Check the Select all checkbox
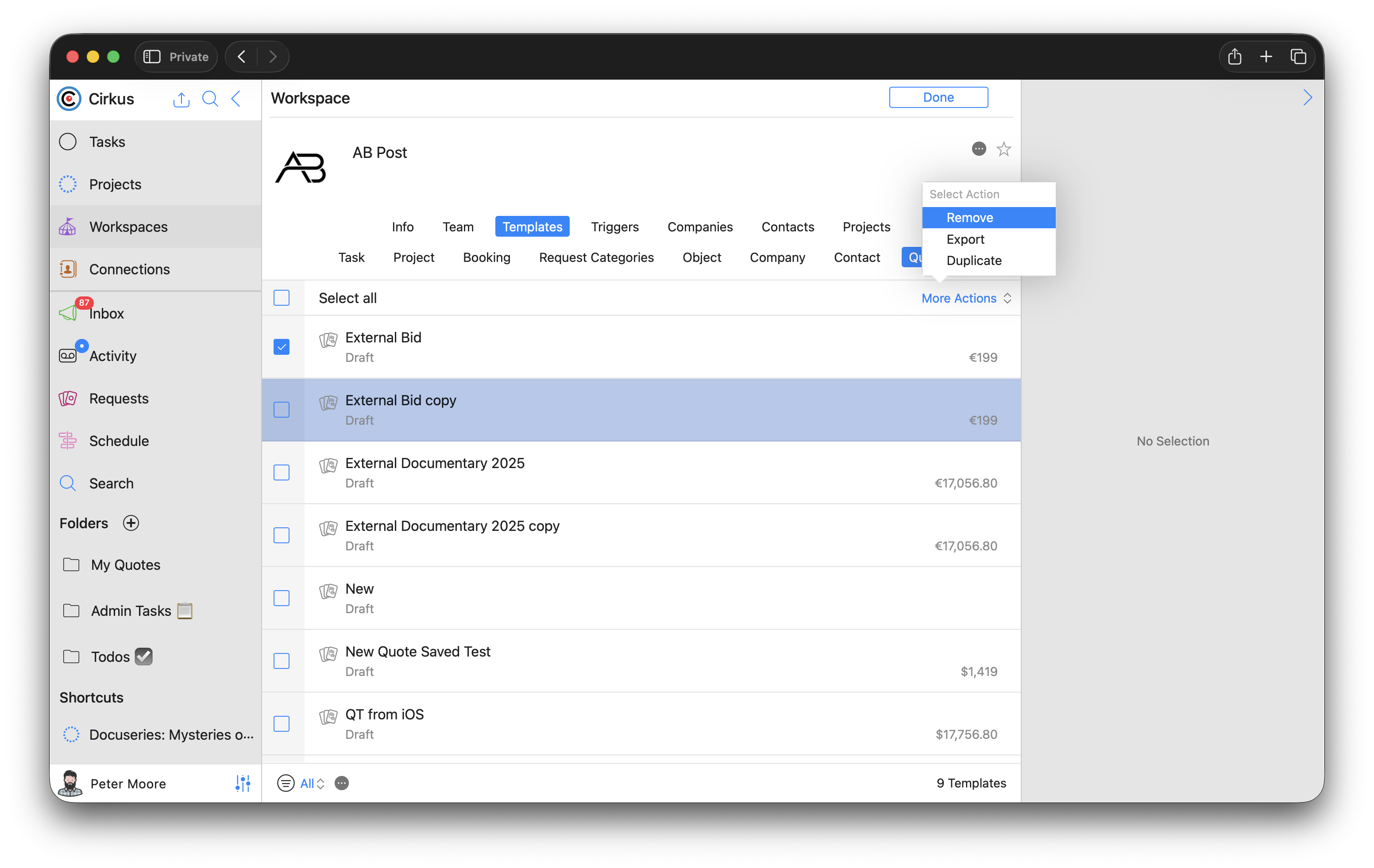The height and width of the screenshot is (868, 1374). tap(281, 298)
